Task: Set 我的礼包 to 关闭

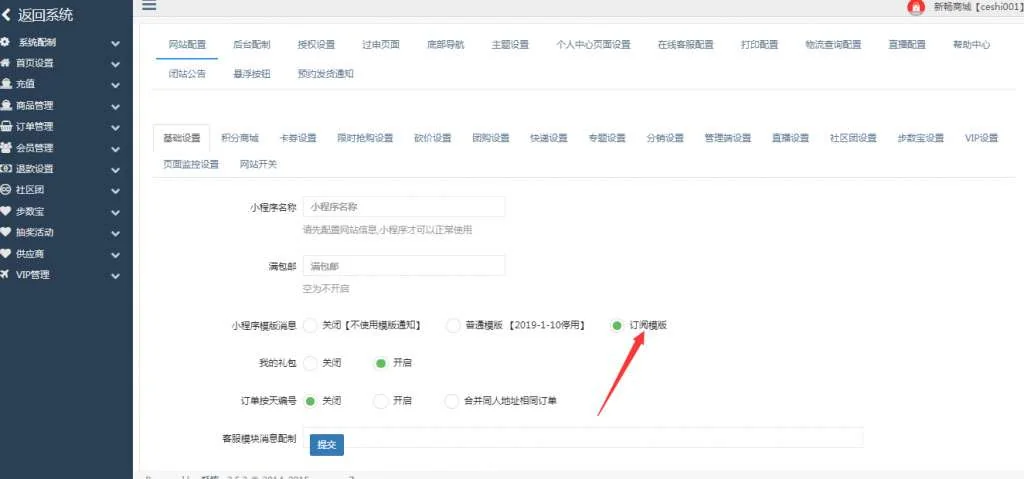Action: click(310, 363)
